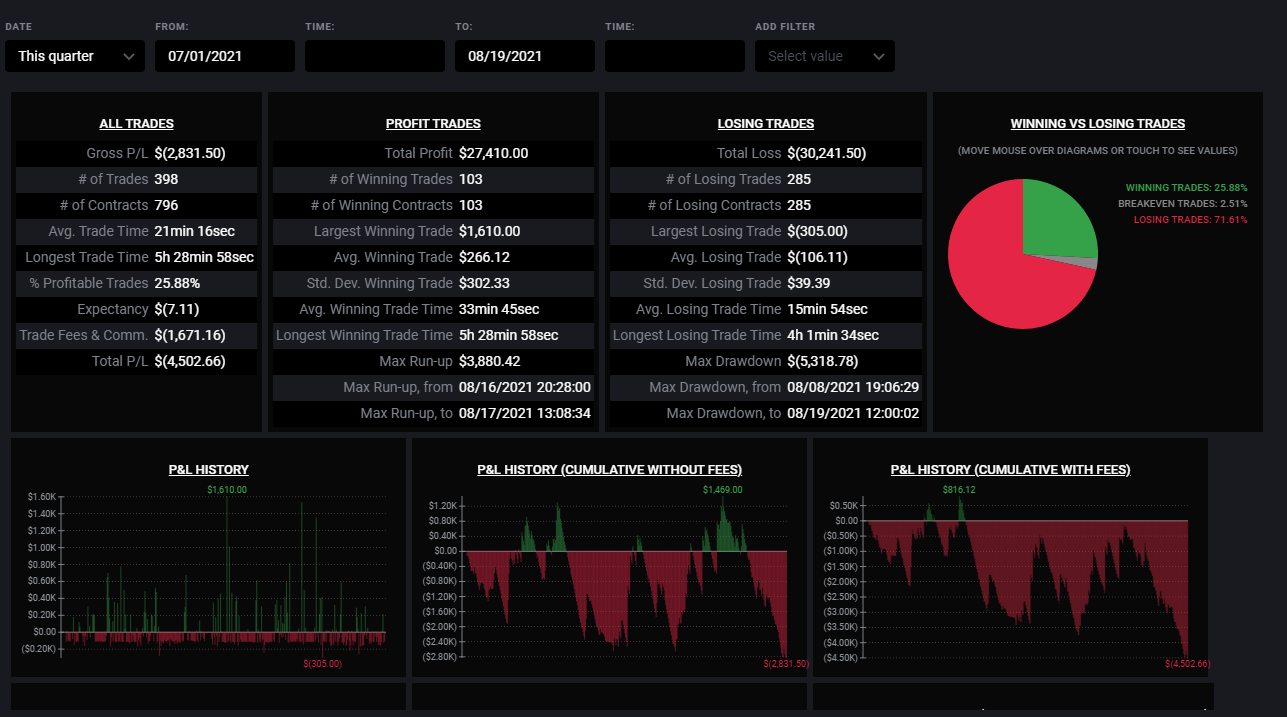The image size is (1287, 717).
Task: Click Max Run-up to date 08/17/2021 13:08:34
Action: (x=525, y=413)
